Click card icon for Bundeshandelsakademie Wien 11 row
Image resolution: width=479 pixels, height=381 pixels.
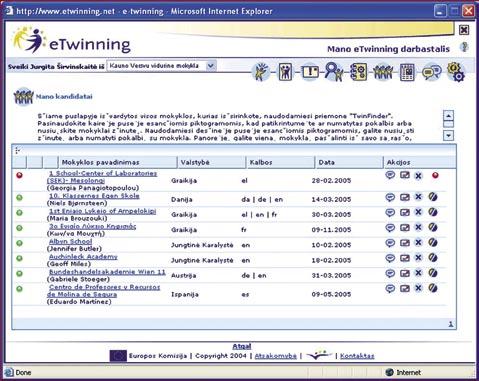click(x=405, y=273)
